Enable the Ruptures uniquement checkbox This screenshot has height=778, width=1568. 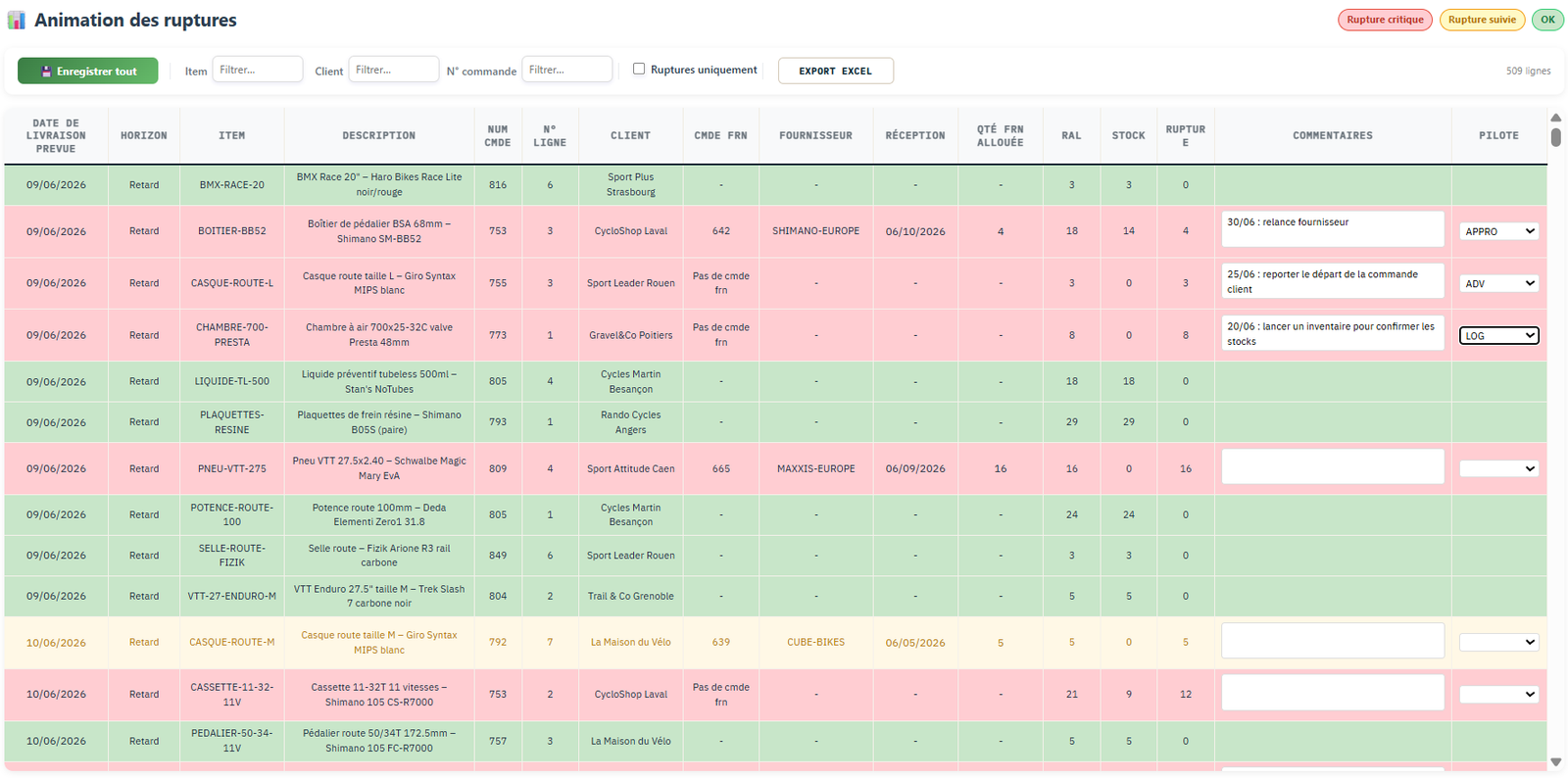(639, 69)
